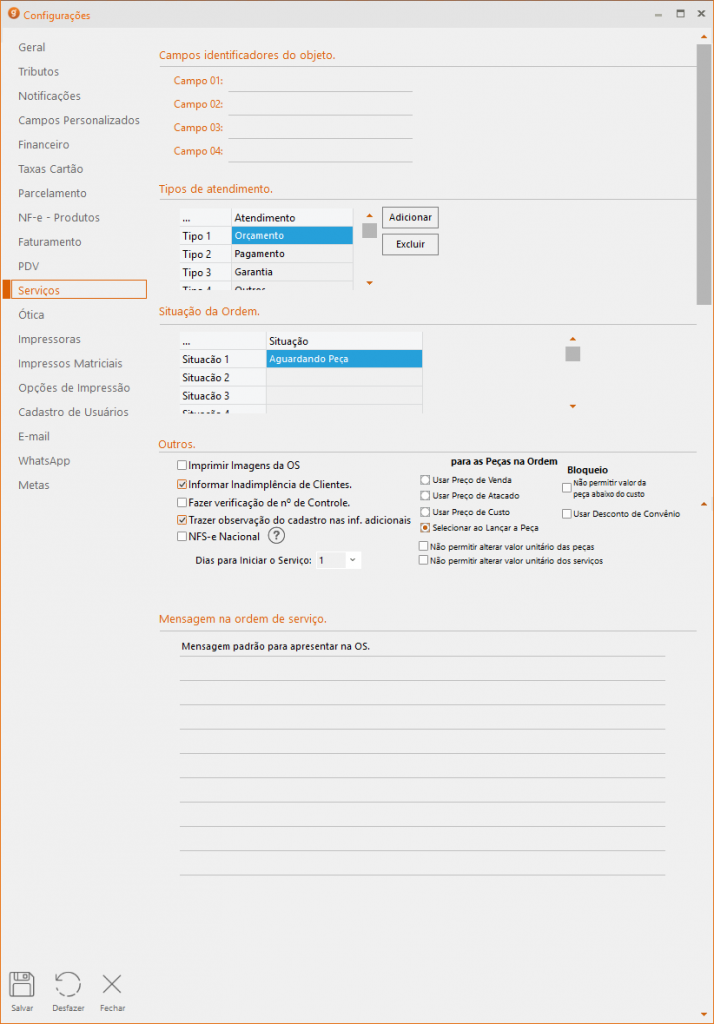
Task: Click the Configurações app logo icon
Action: click(13, 13)
